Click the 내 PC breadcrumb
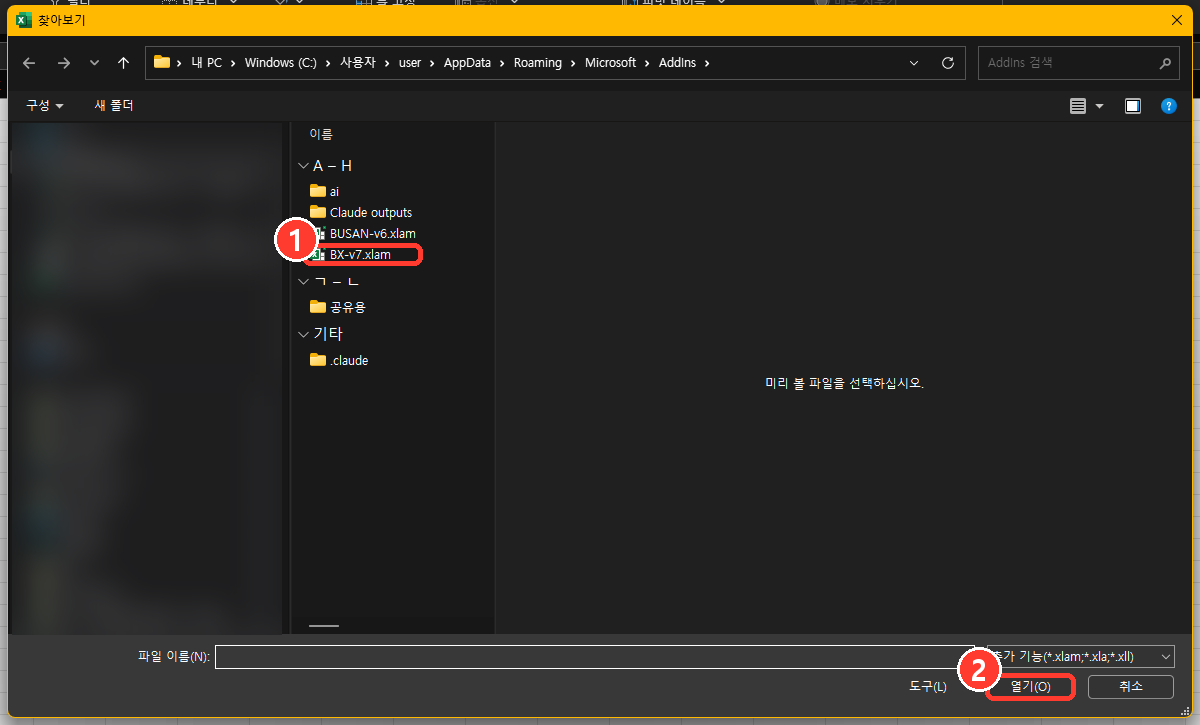The height and width of the screenshot is (725, 1200). [x=206, y=62]
